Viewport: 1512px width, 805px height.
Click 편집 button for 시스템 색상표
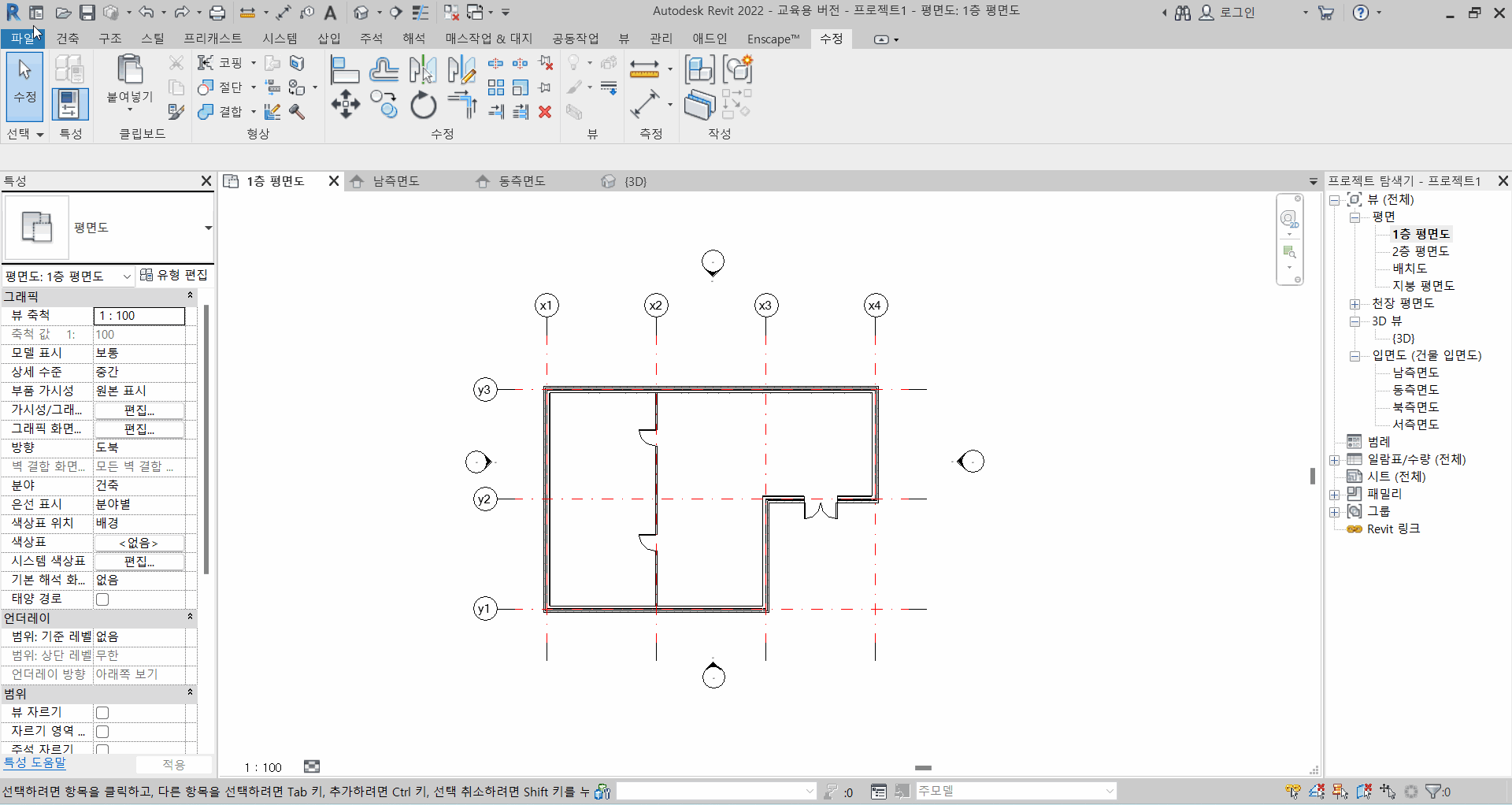click(x=139, y=562)
